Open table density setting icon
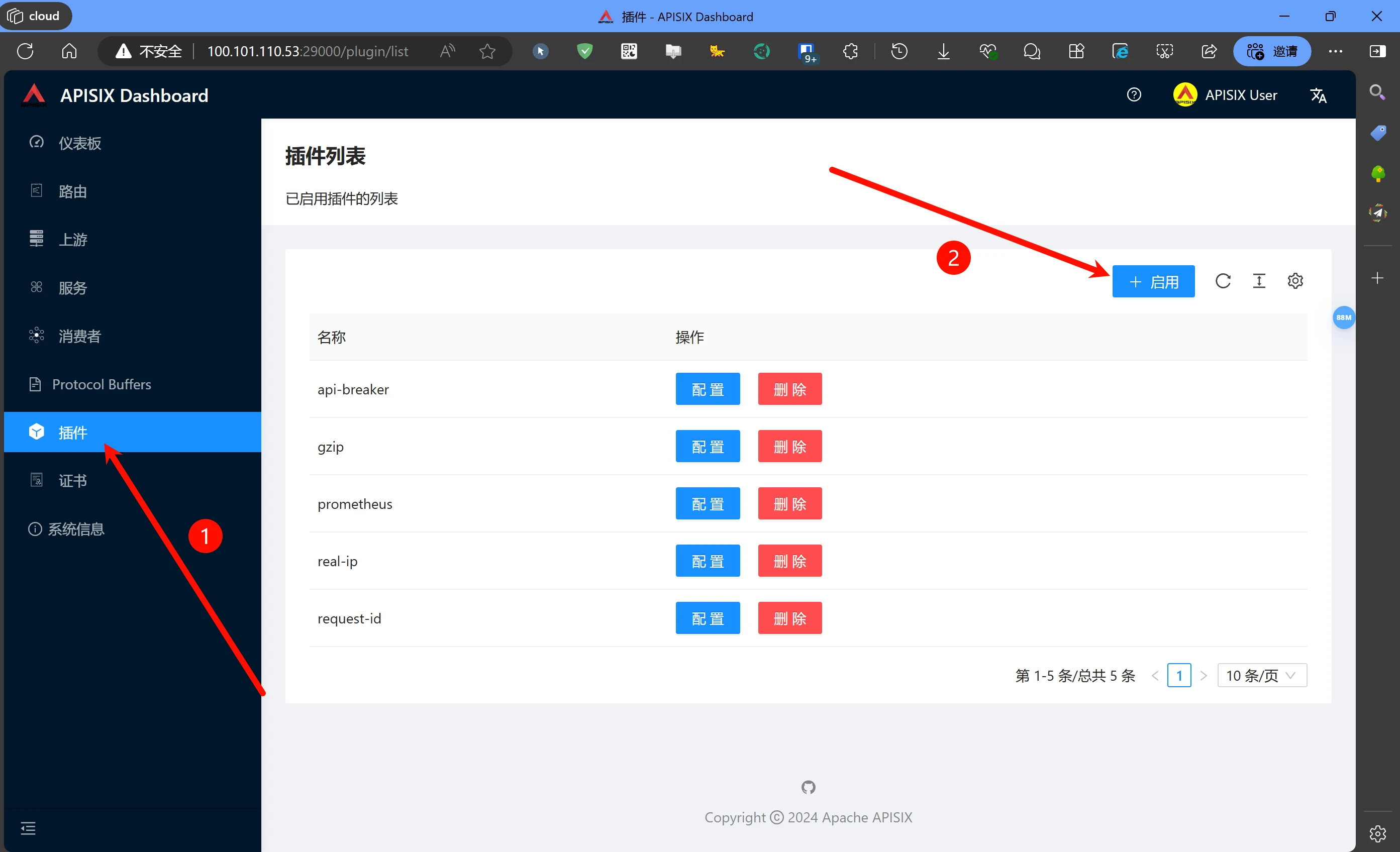This screenshot has height=852, width=1400. point(1259,281)
